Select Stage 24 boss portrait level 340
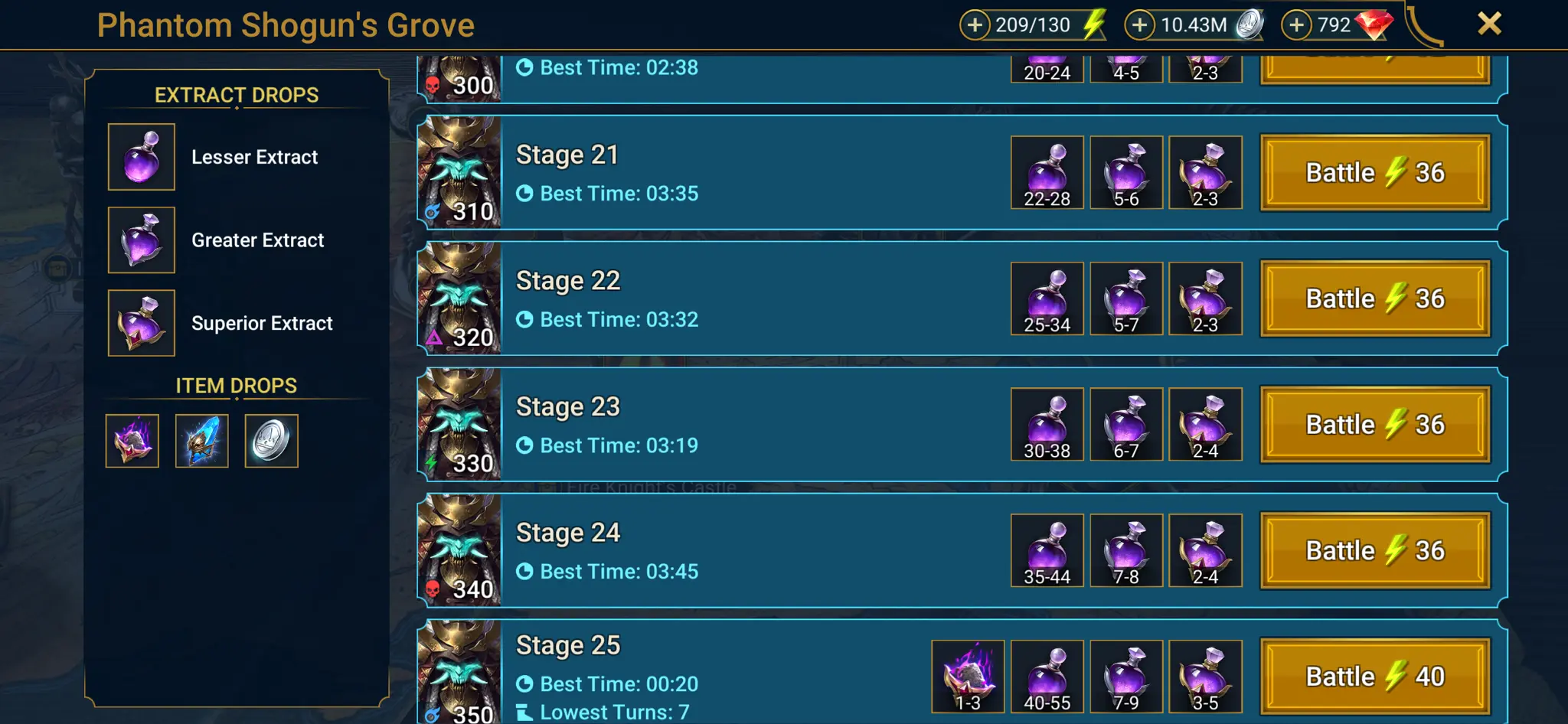1568x724 pixels. pos(459,550)
